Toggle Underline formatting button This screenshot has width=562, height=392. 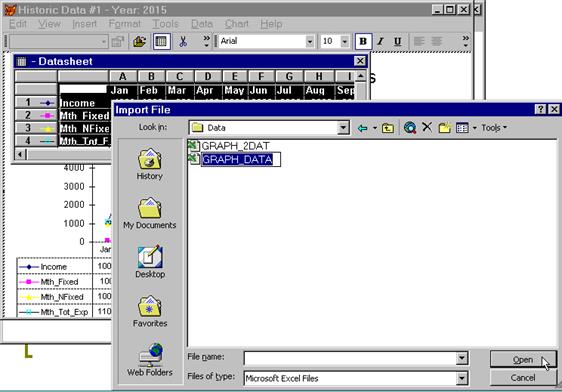(397, 42)
